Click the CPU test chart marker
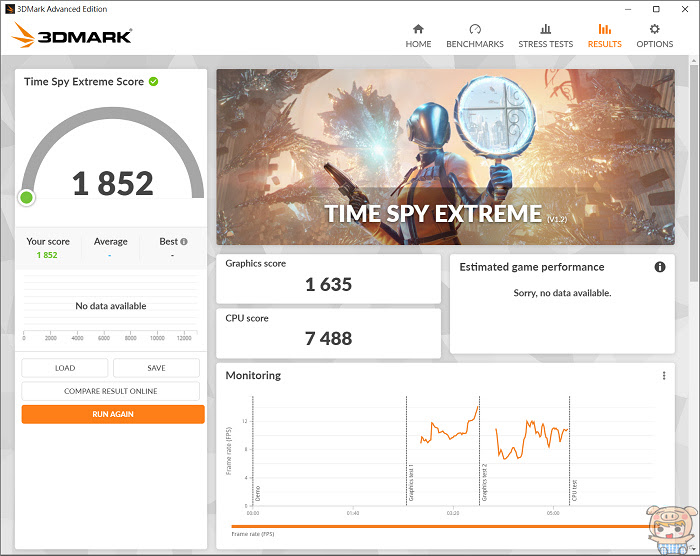Image resolution: width=700 pixels, height=556 pixels. (x=575, y=490)
